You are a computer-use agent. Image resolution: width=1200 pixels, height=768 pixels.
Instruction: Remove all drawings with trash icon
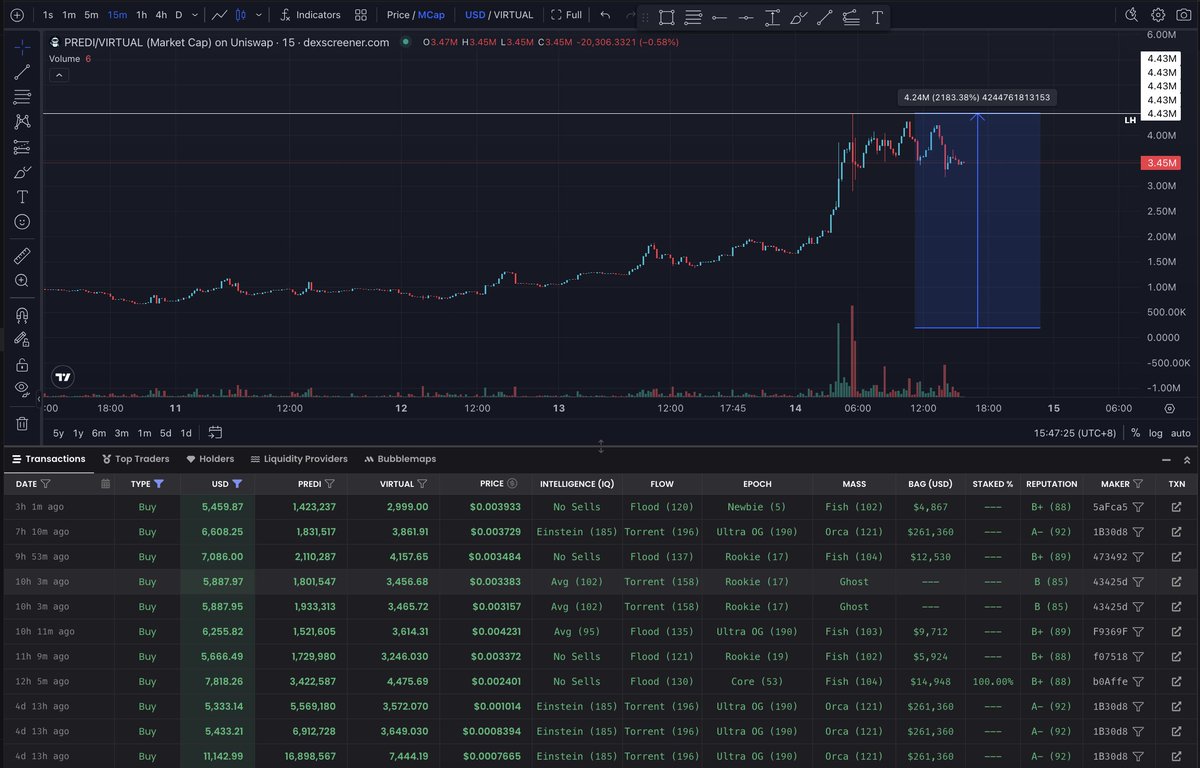pos(22,424)
